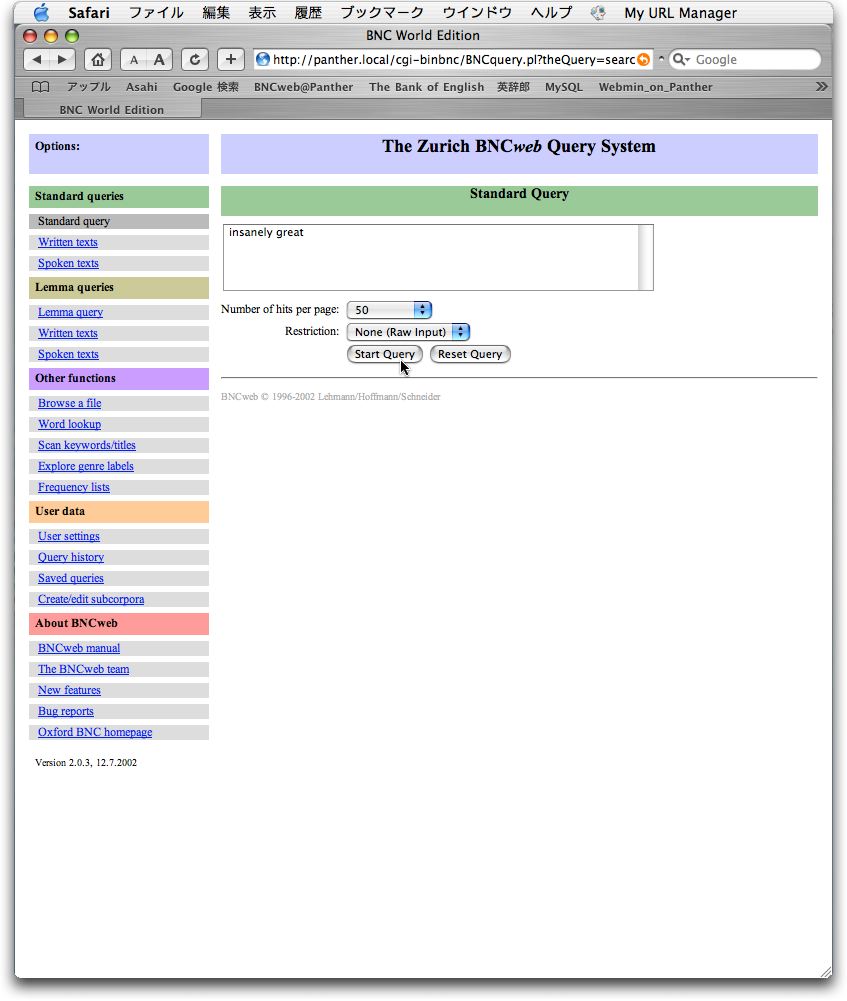Open the アップル bookmark
The width and height of the screenshot is (847, 1001).
tap(89, 87)
